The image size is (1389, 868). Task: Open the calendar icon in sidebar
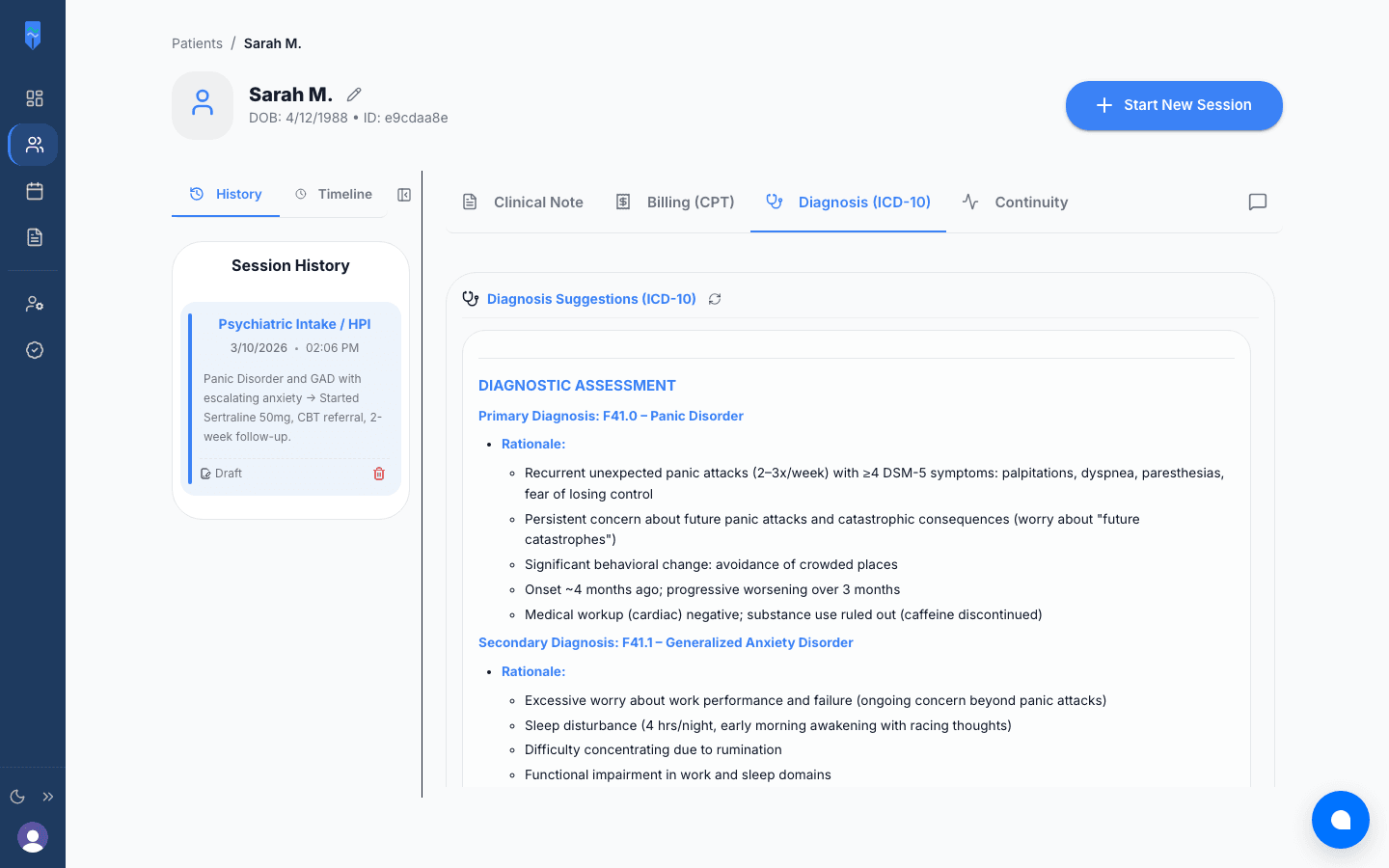click(35, 191)
